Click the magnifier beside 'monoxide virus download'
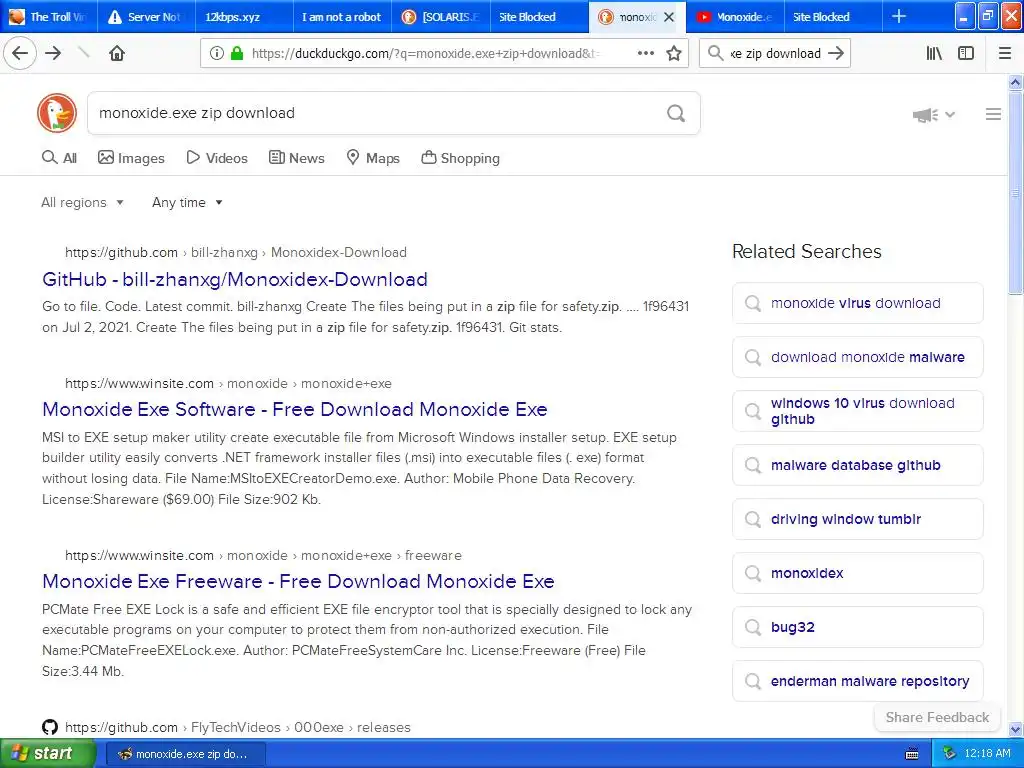This screenshot has height=768, width=1024. (x=753, y=303)
